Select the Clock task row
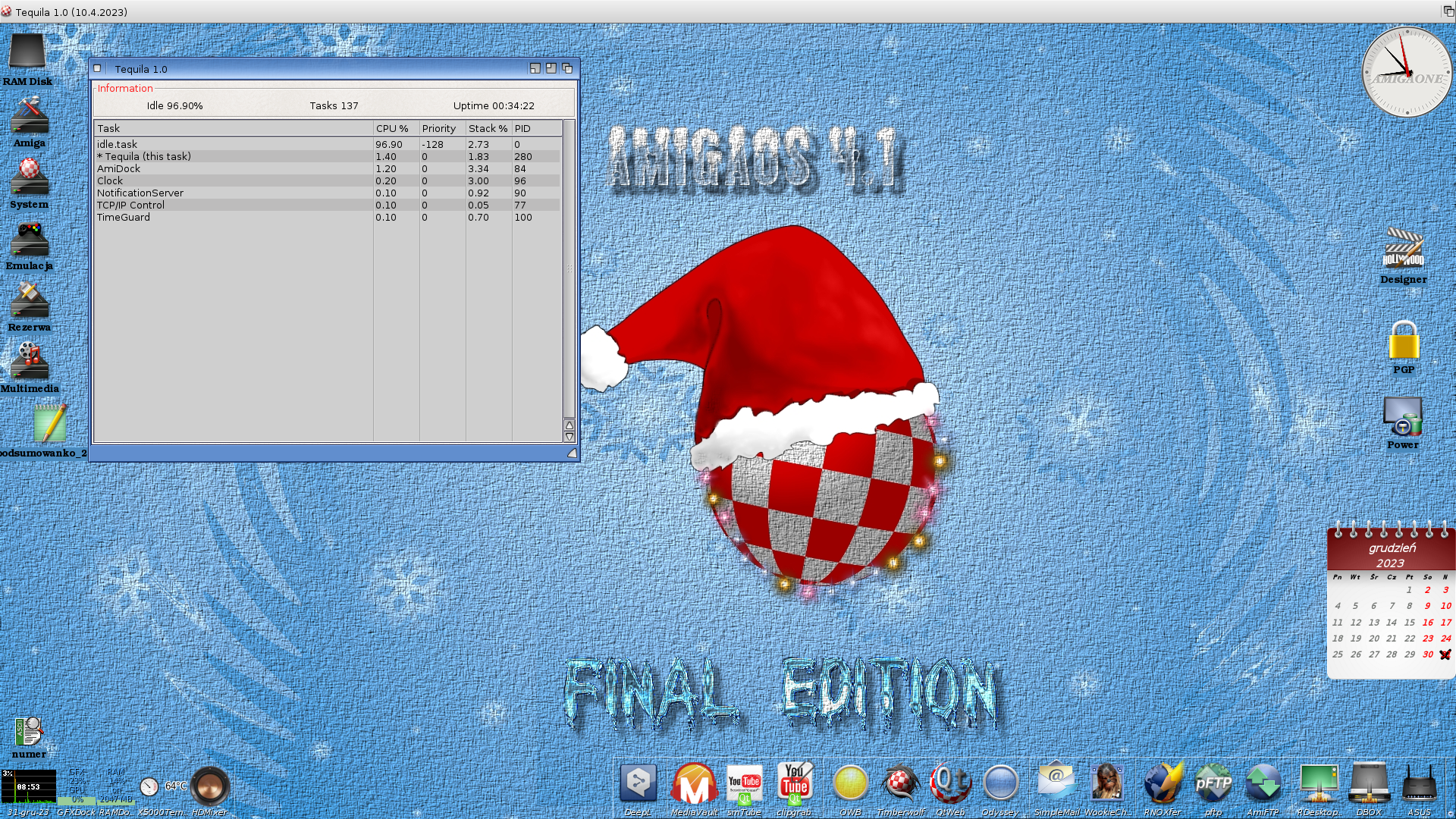The height and width of the screenshot is (819, 1456). click(328, 180)
